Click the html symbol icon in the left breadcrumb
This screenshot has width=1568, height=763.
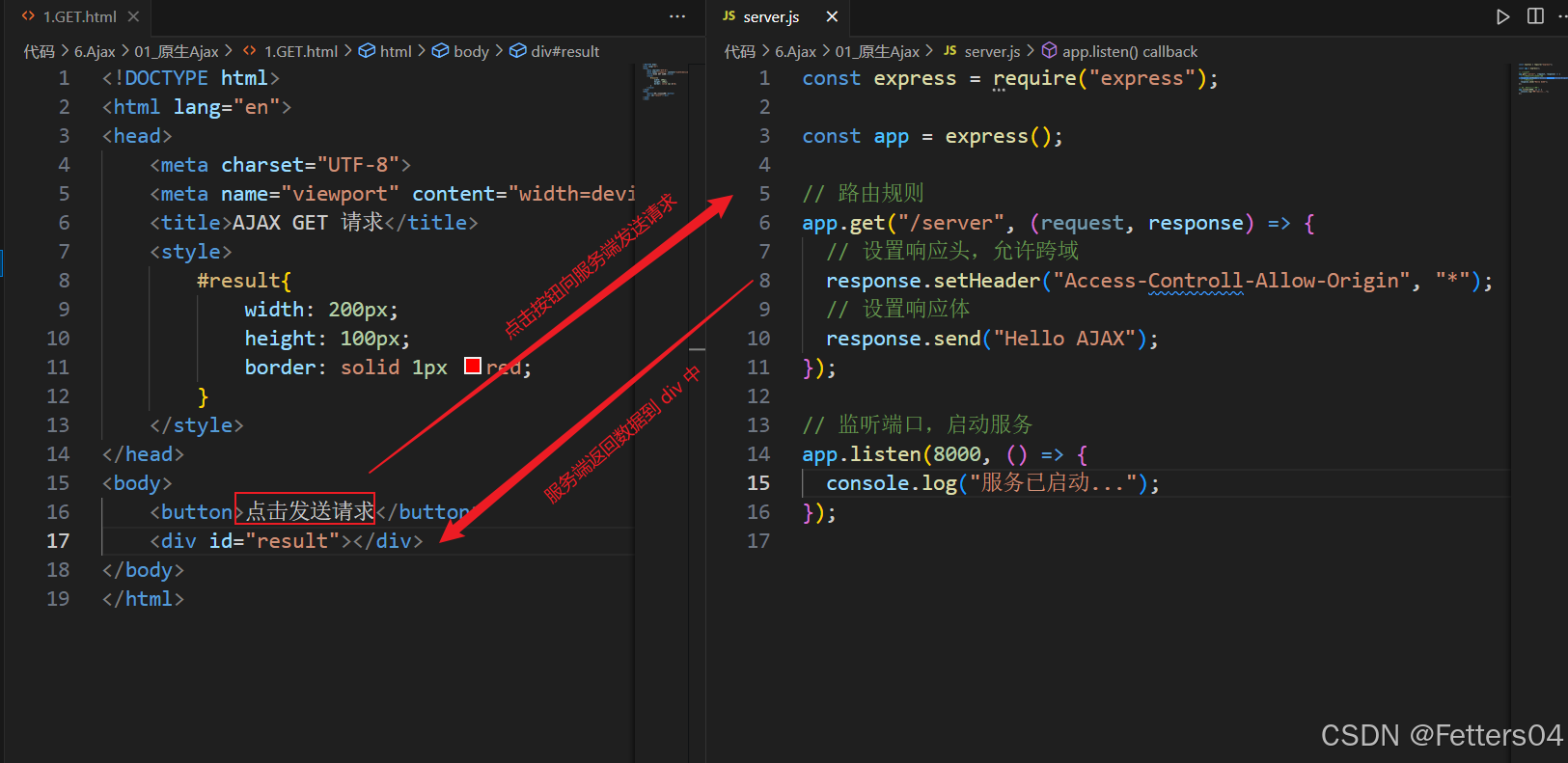tap(367, 51)
